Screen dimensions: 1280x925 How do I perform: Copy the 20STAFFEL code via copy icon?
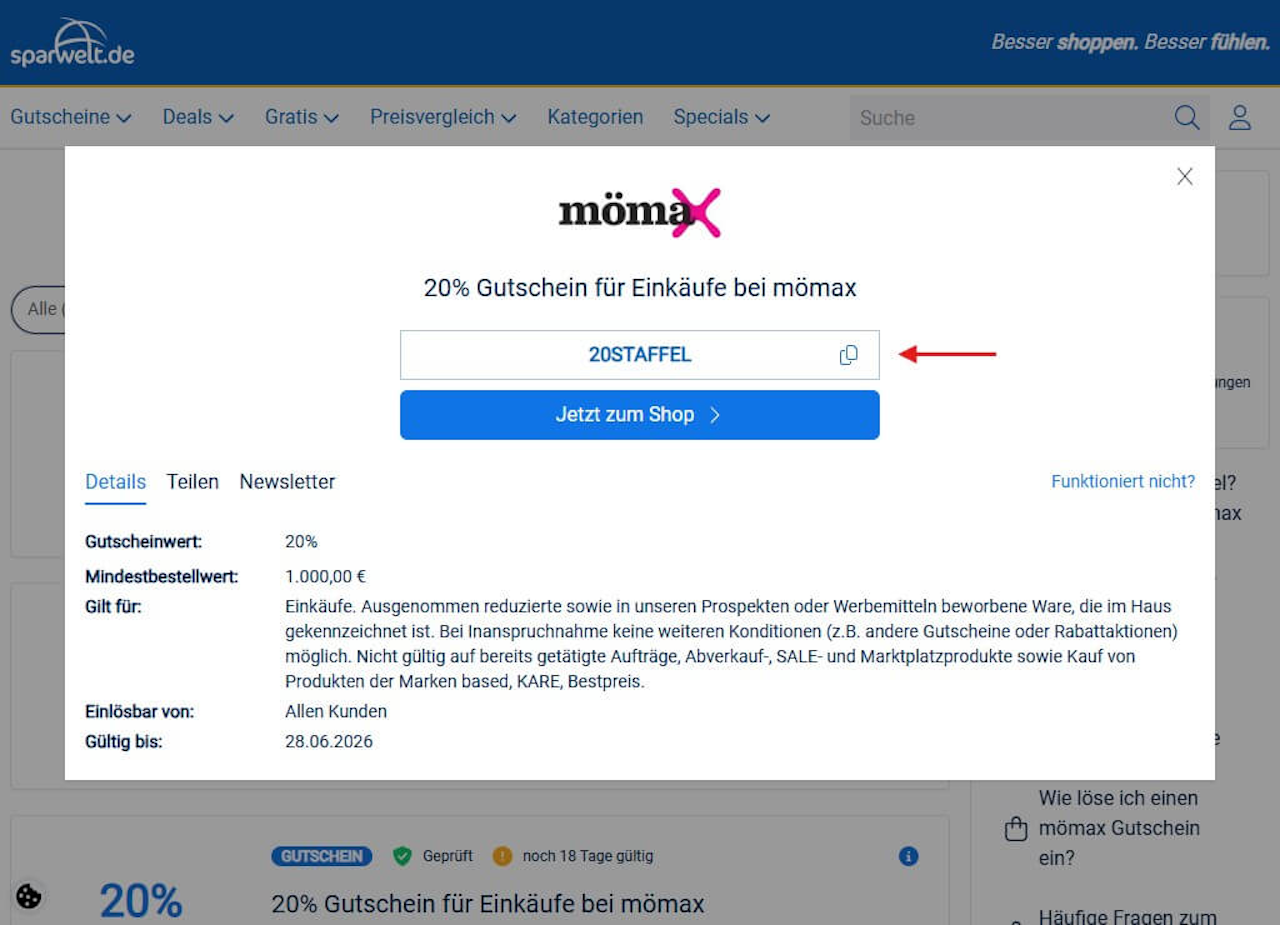pos(848,355)
